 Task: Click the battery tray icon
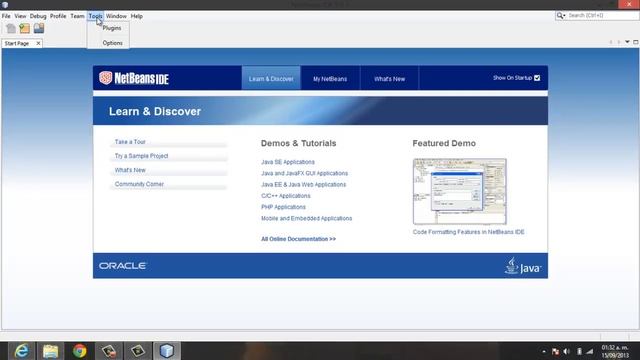[x=579, y=351]
